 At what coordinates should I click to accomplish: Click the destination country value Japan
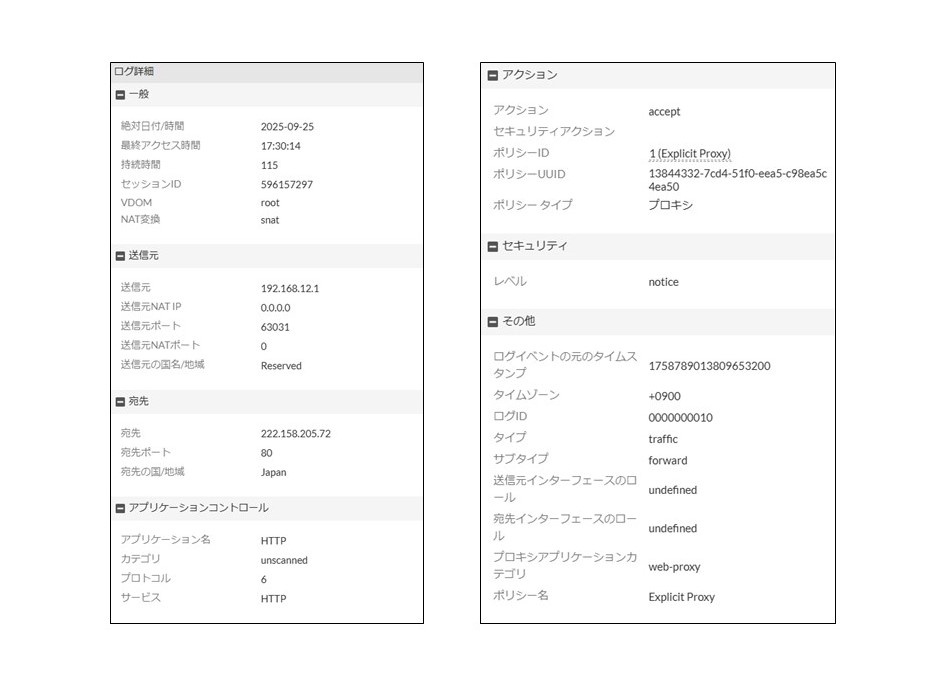[273, 472]
